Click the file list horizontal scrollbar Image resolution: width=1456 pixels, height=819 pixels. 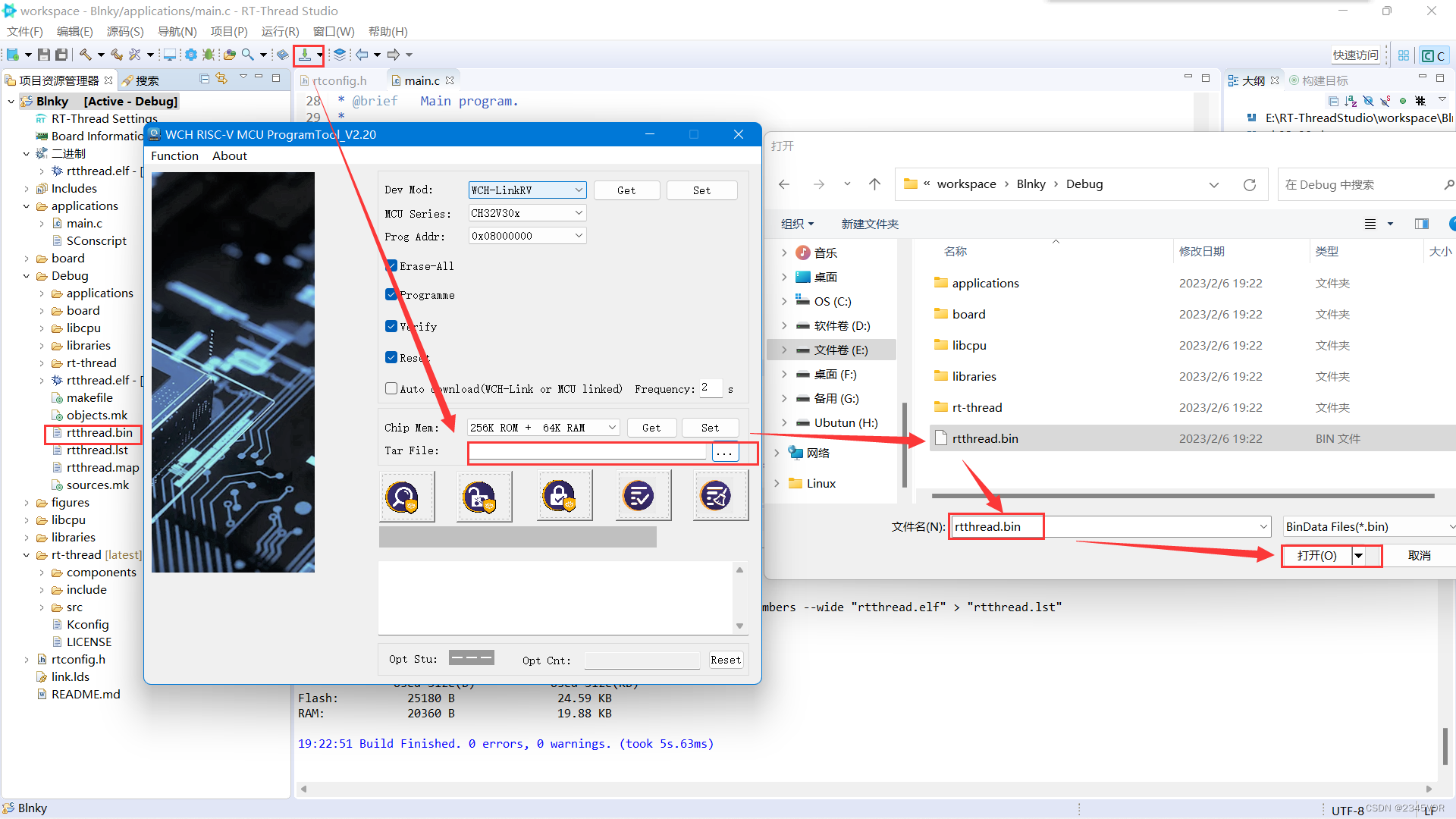click(1182, 496)
